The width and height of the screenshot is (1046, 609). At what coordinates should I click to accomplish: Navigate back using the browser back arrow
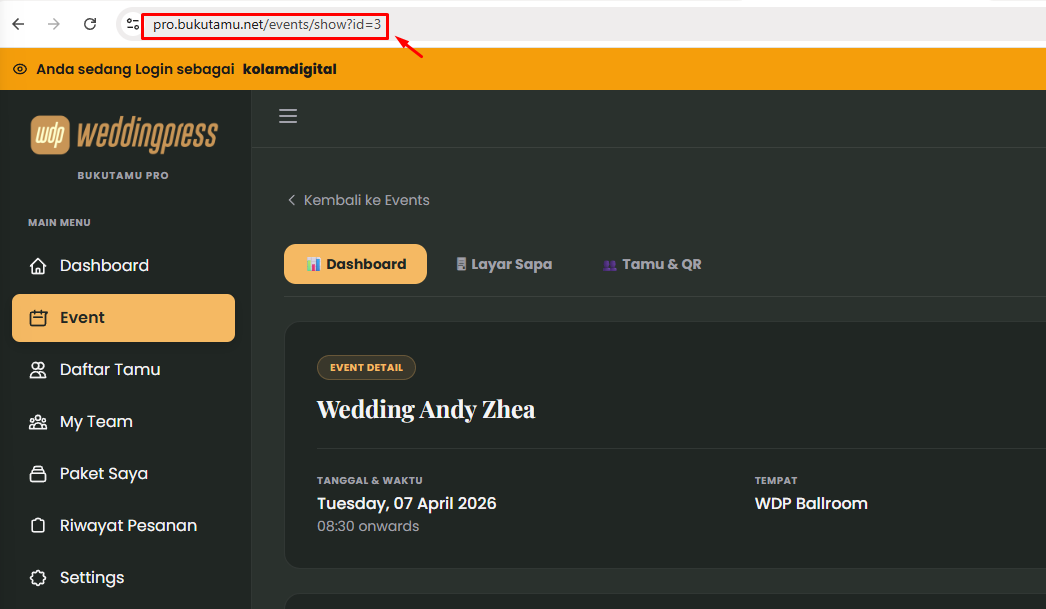17,23
